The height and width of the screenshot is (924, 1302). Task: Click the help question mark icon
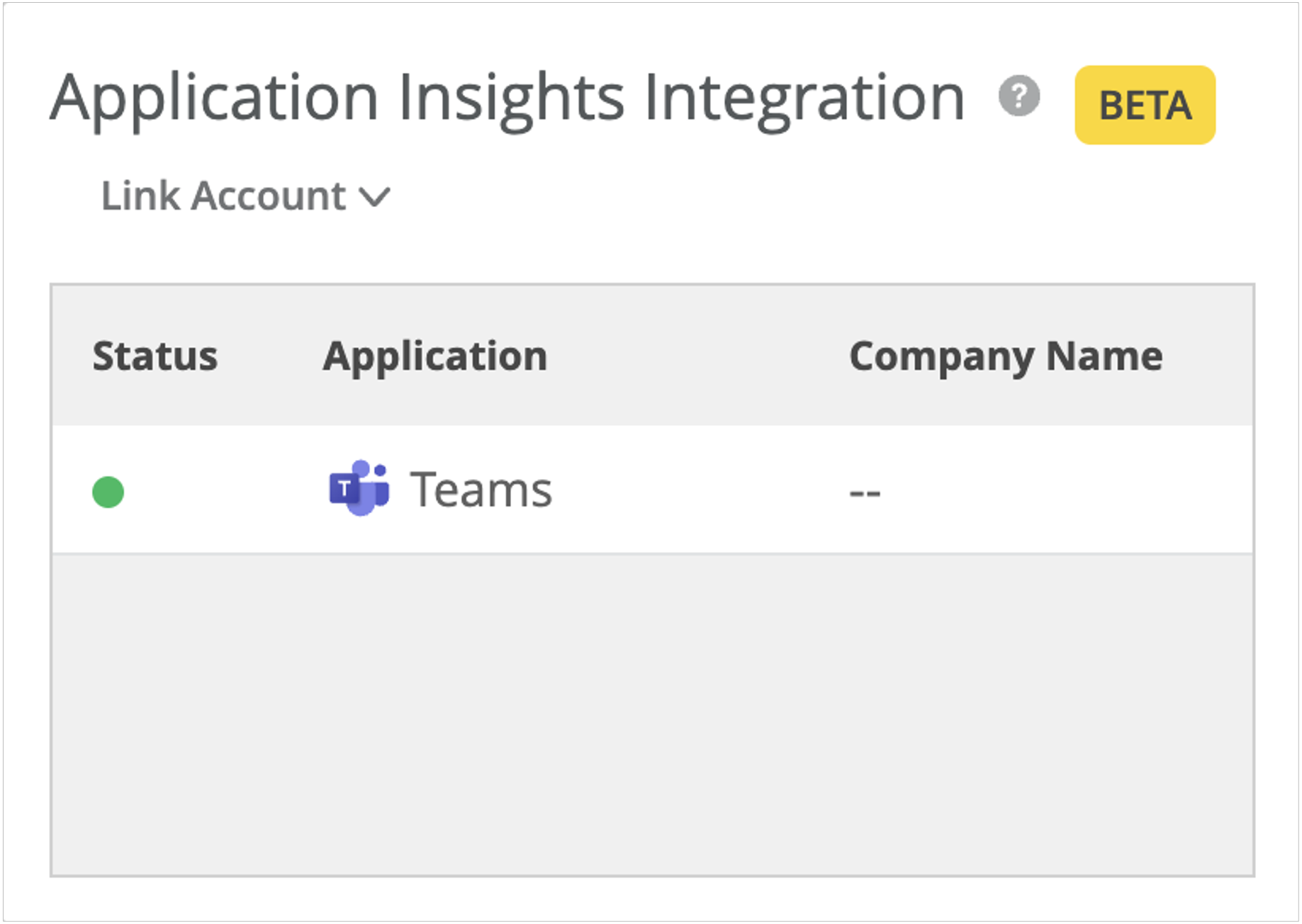[1018, 96]
